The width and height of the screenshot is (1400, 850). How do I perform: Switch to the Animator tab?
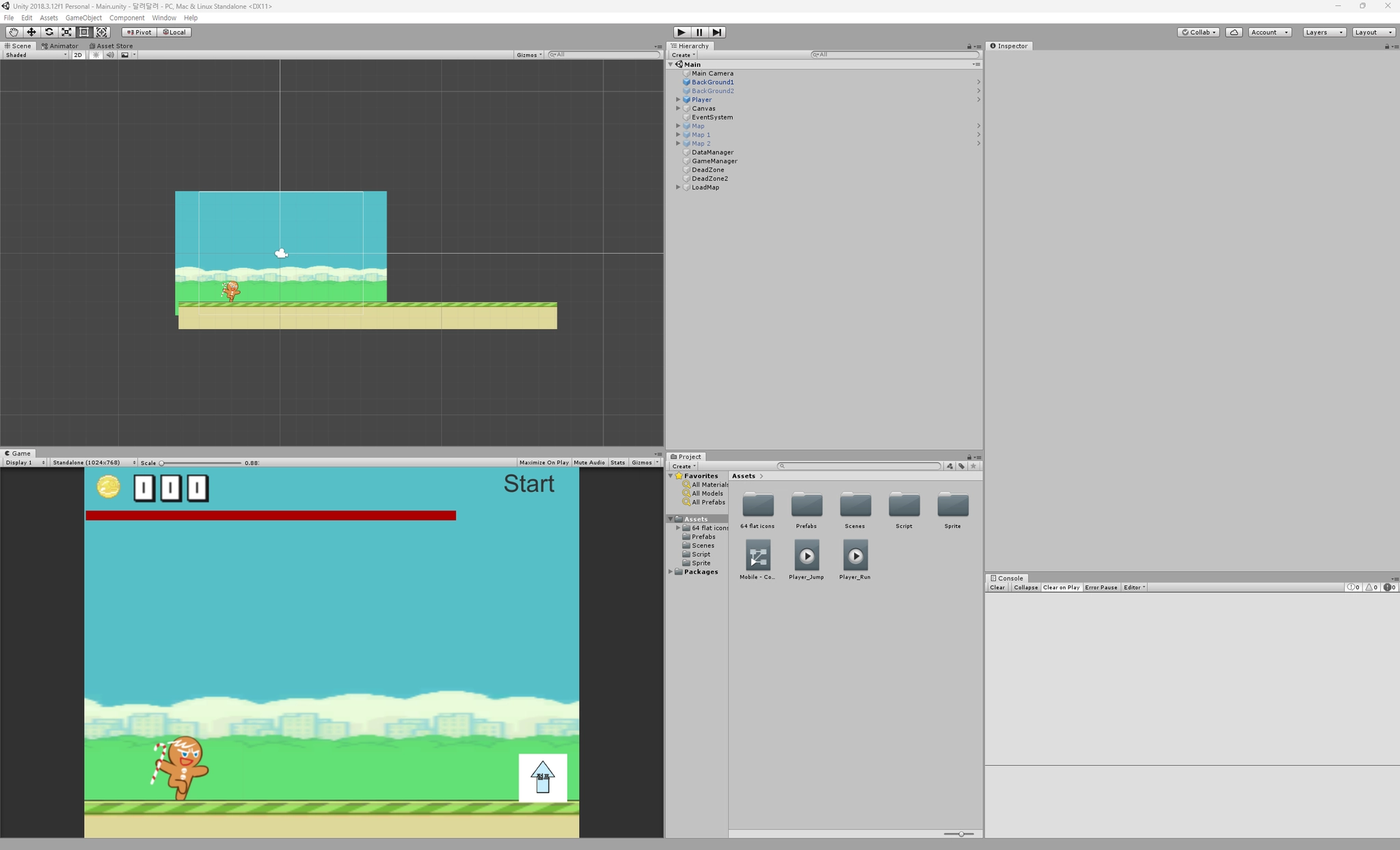click(60, 46)
